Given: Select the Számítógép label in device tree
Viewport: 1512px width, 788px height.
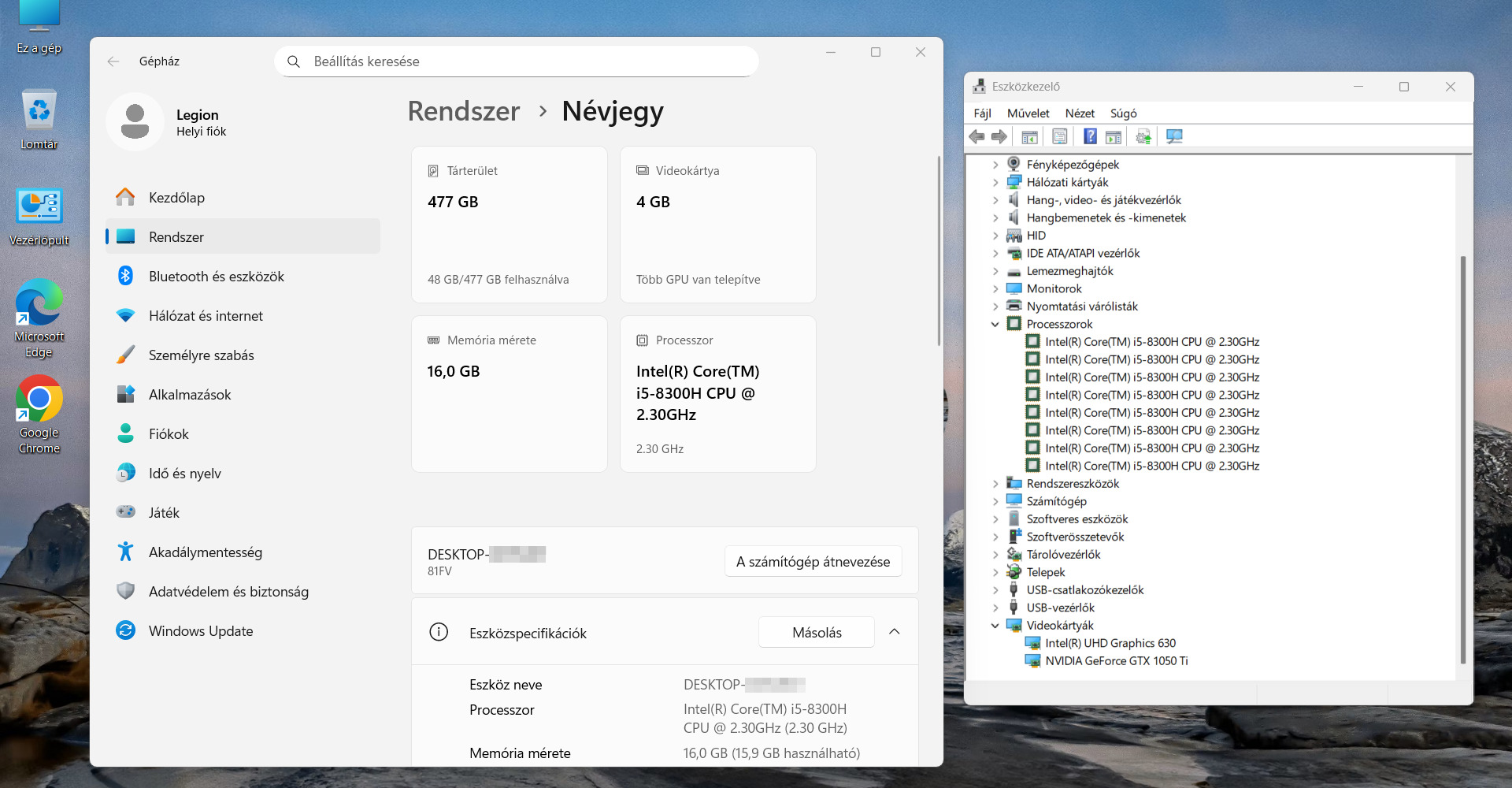Looking at the screenshot, I should pos(1056,502).
